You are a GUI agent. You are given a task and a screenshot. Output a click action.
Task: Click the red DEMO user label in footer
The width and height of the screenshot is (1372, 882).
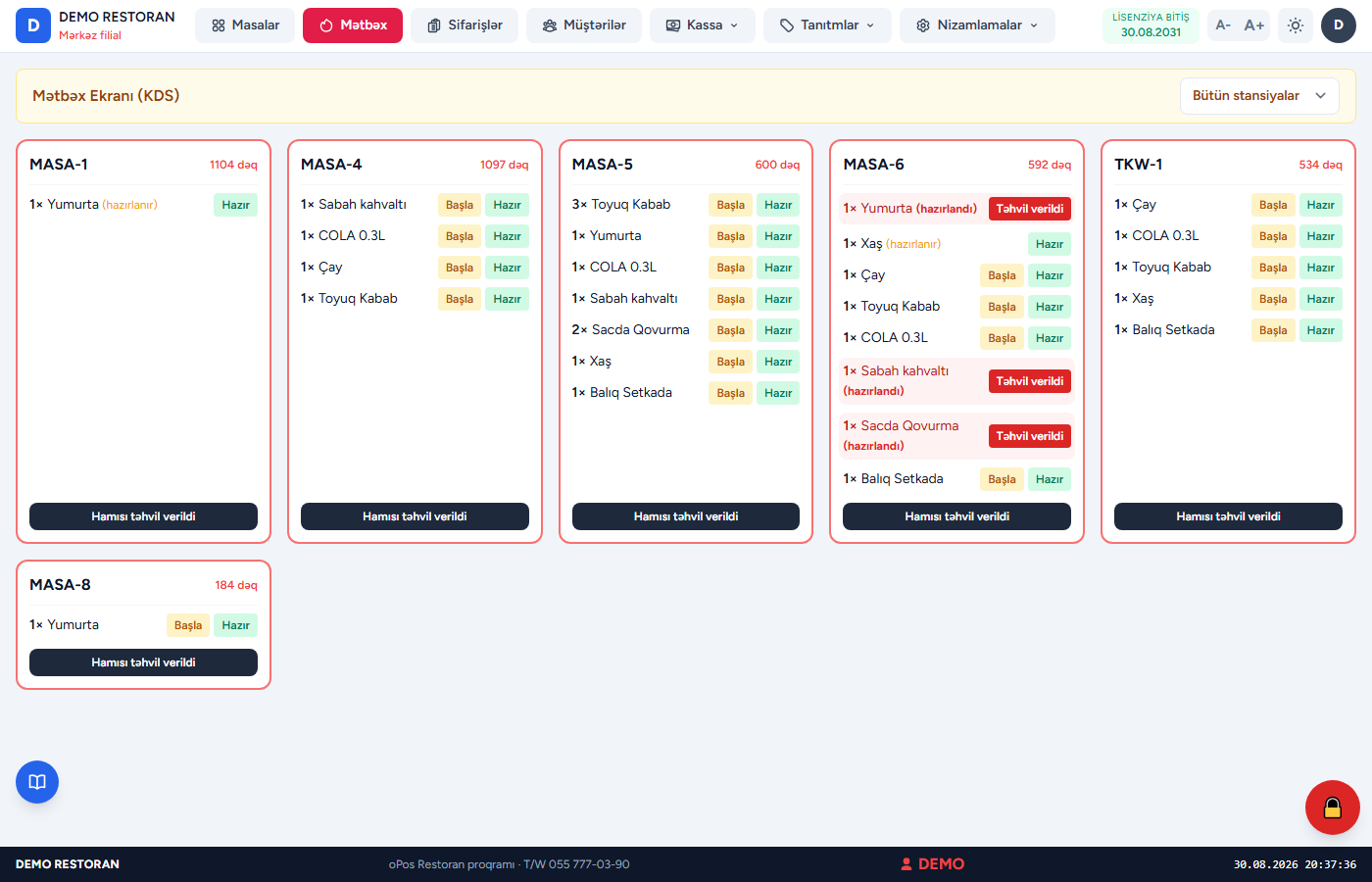point(933,864)
